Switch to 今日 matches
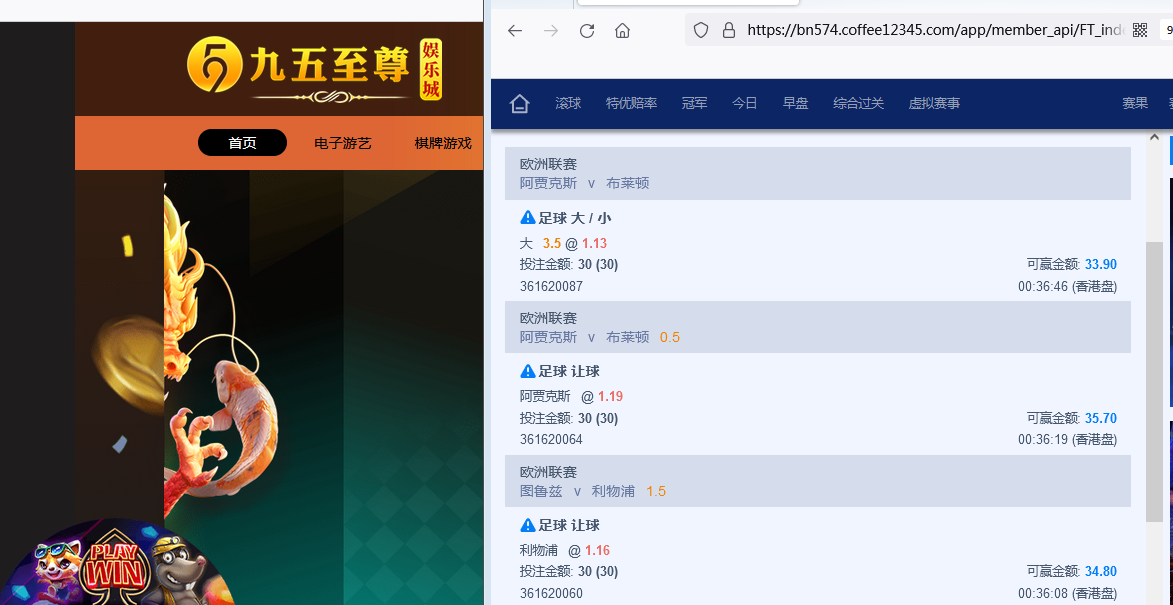The width and height of the screenshot is (1173, 605). click(x=745, y=104)
